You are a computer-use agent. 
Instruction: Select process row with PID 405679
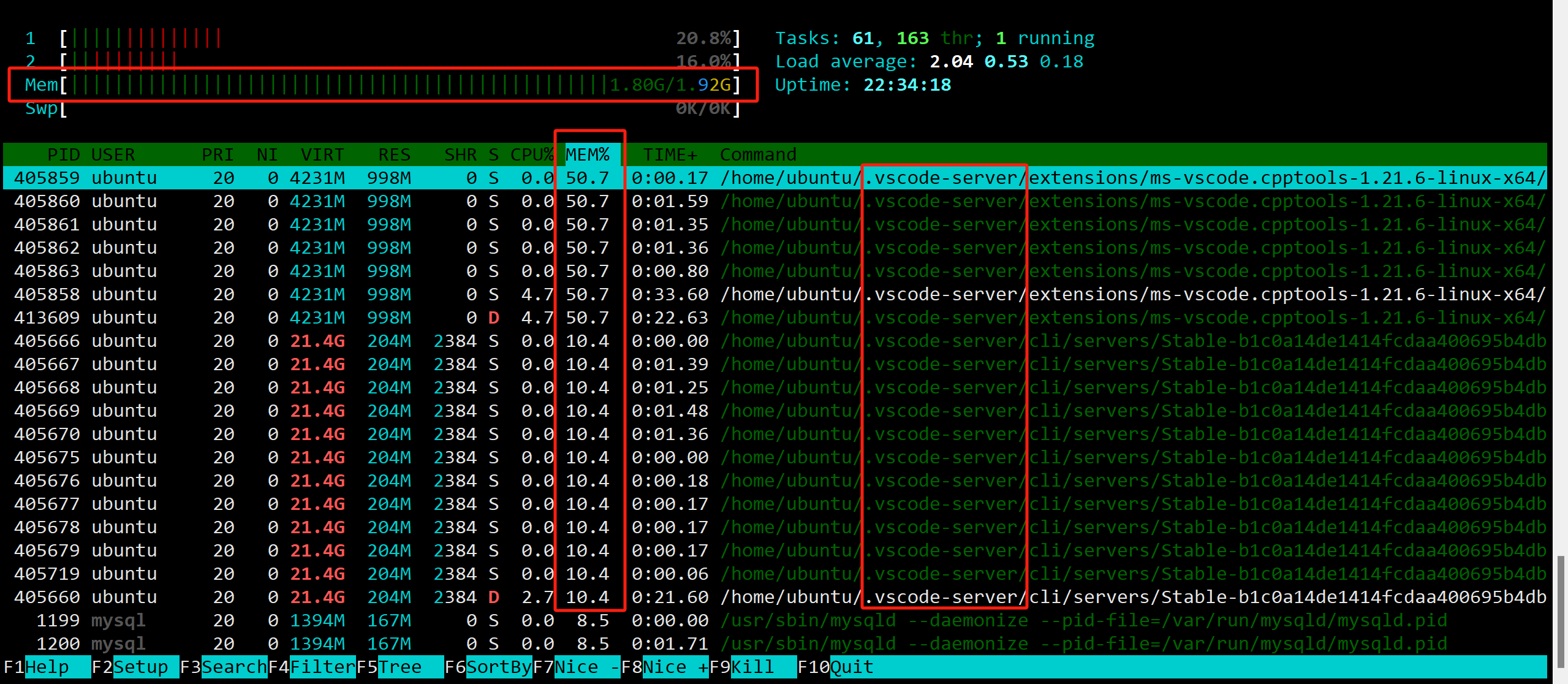pyautogui.click(x=775, y=550)
